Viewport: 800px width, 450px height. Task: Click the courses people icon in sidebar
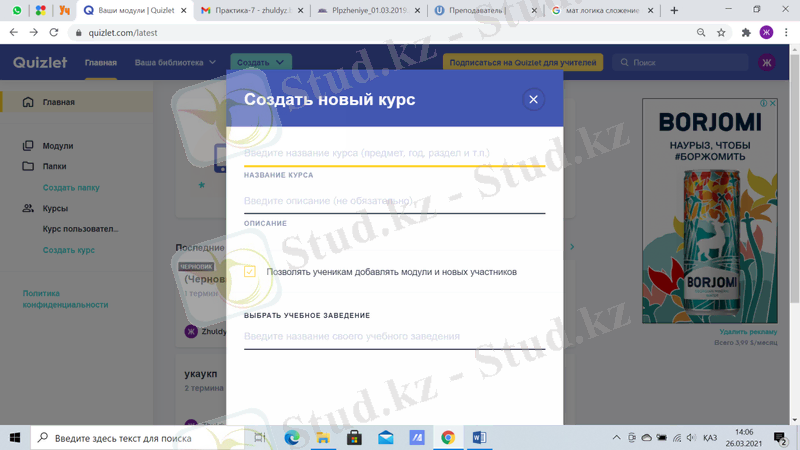point(28,209)
